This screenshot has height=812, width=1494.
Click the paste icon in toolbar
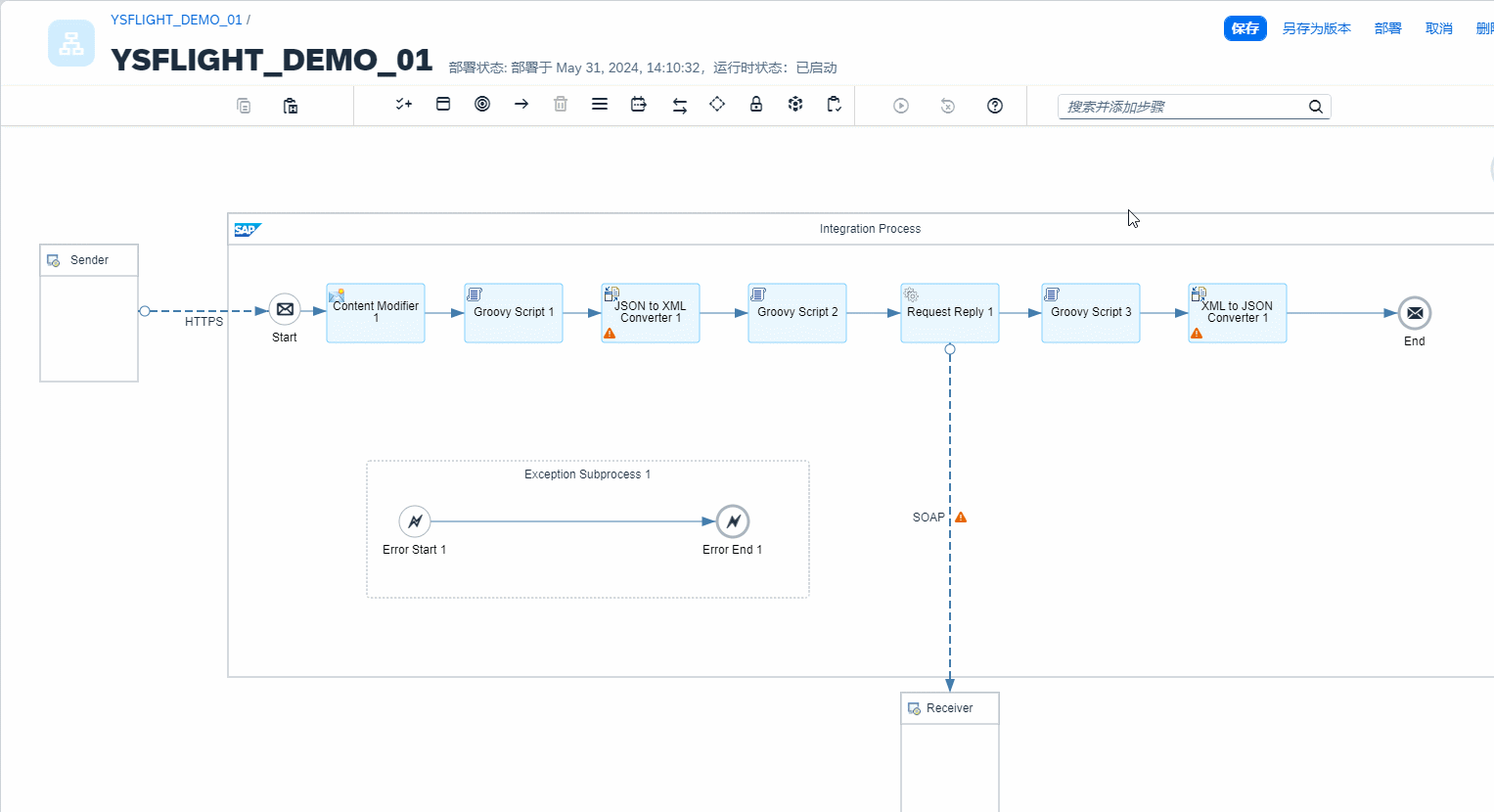(291, 106)
